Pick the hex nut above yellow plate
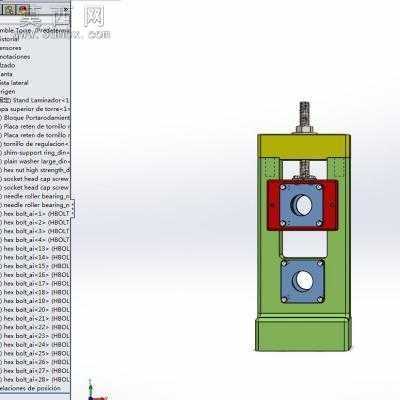Image resolution: width=400 pixels, height=400 pixels. 304,129
